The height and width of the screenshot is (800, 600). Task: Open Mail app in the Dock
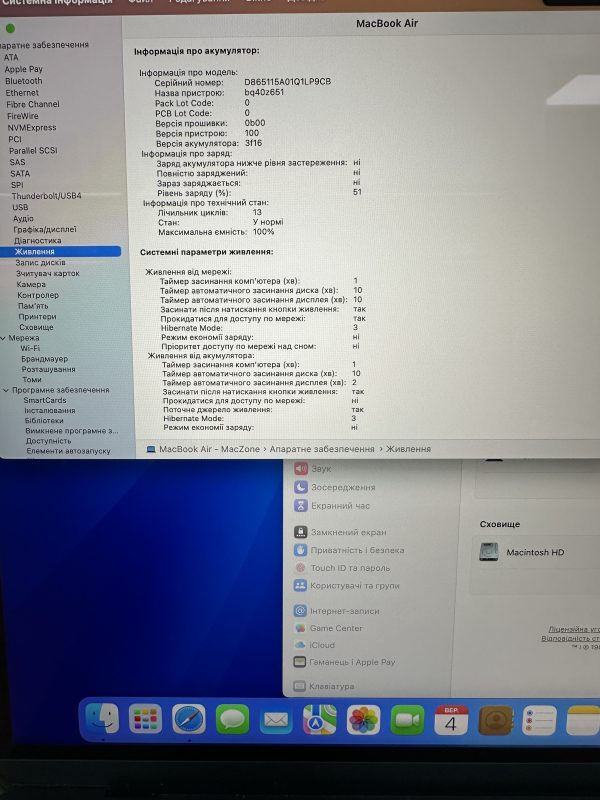276,720
